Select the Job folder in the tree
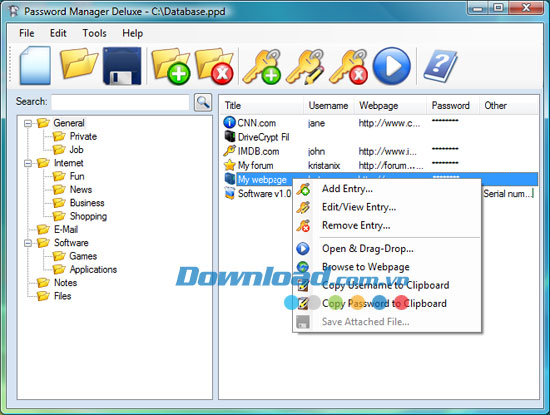Screen dimensions: 550x415 point(76,150)
